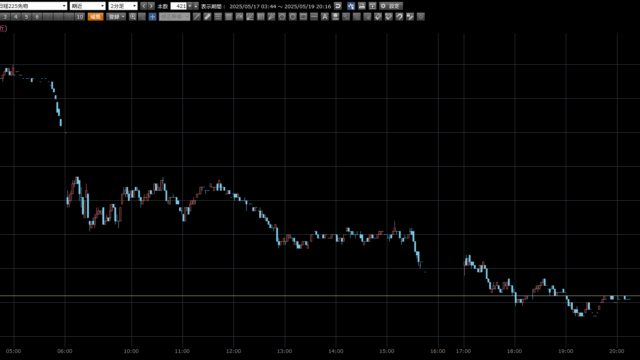Viewport: 640px width, 360px height.
Task: Open the 2分足 timeframe dropdown
Action: (x=123, y=6)
